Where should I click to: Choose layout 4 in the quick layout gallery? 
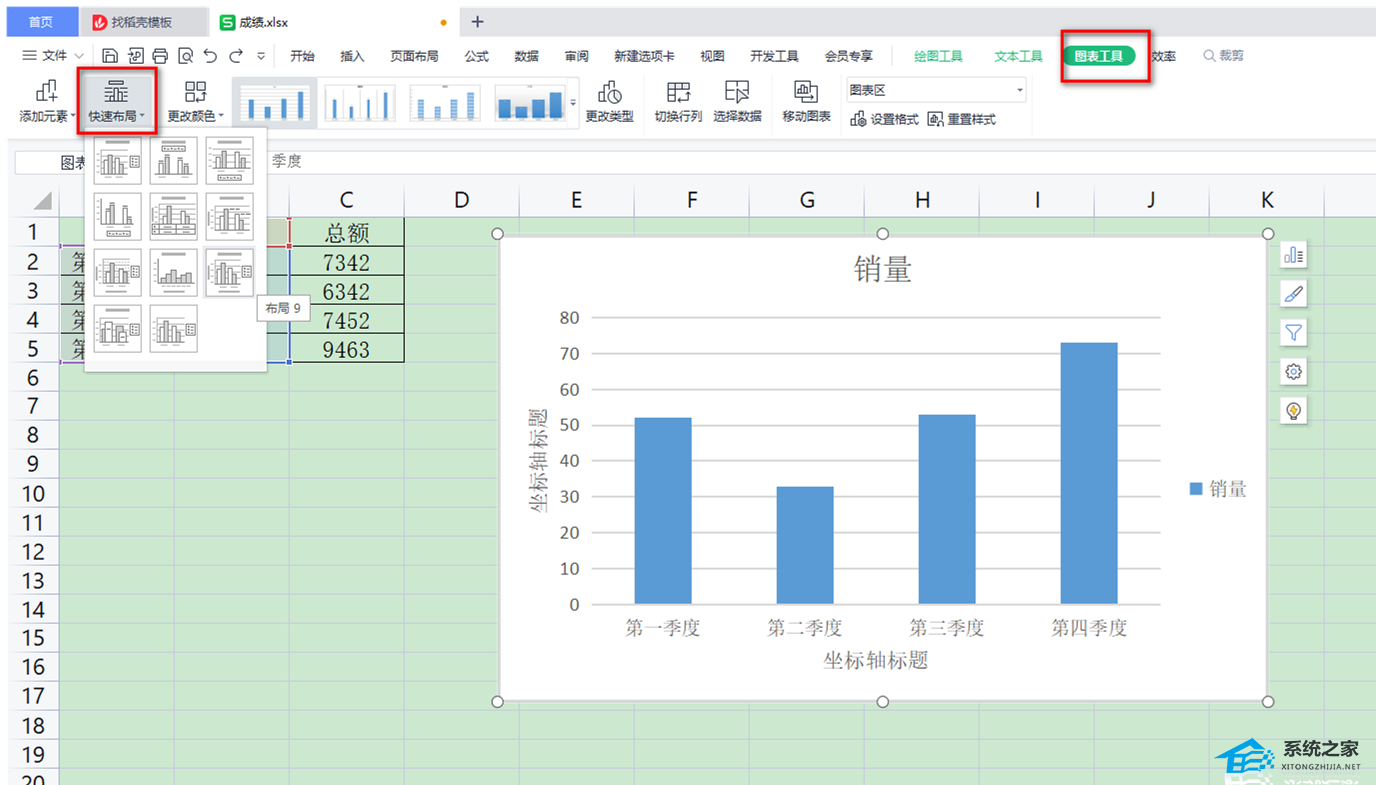pyautogui.click(x=118, y=217)
